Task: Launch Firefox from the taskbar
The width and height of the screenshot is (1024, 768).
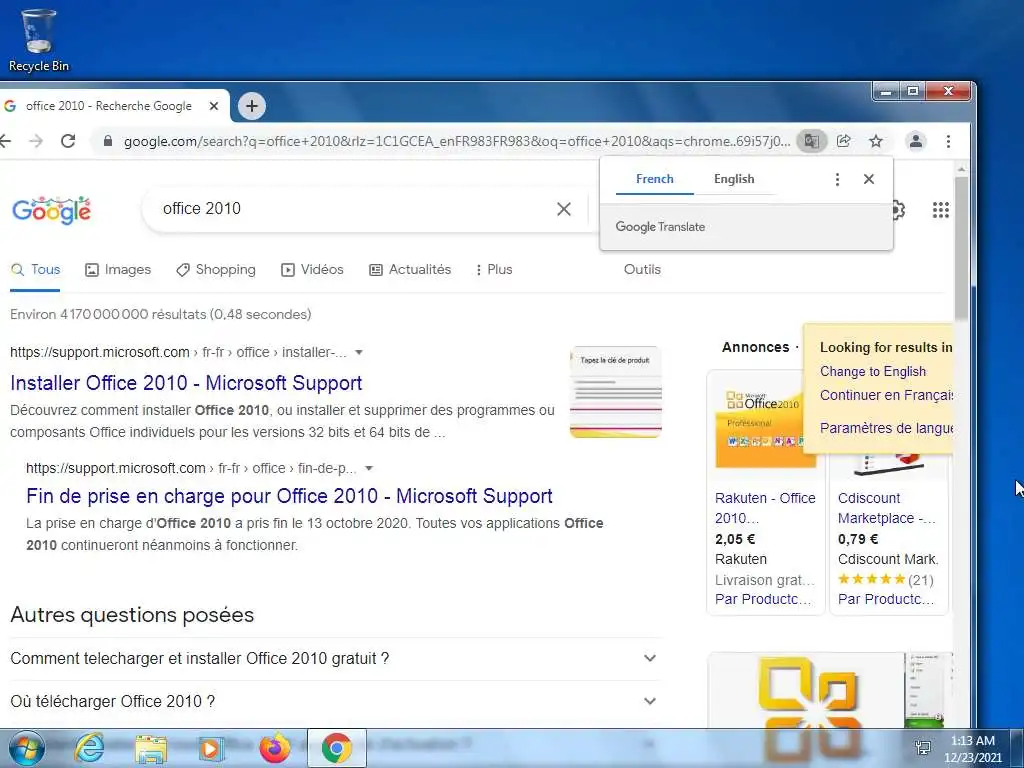Action: (x=275, y=748)
